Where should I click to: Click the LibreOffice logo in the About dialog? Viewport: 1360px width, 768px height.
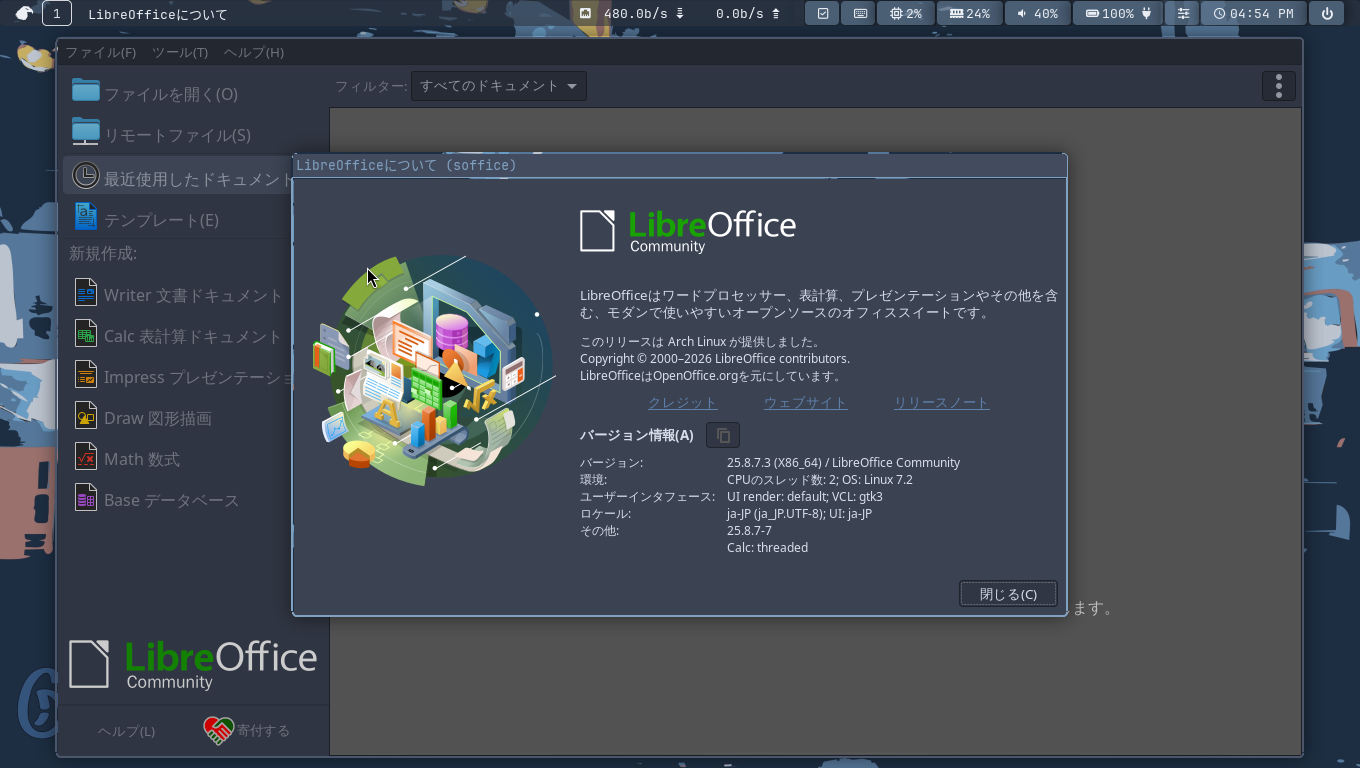[688, 231]
